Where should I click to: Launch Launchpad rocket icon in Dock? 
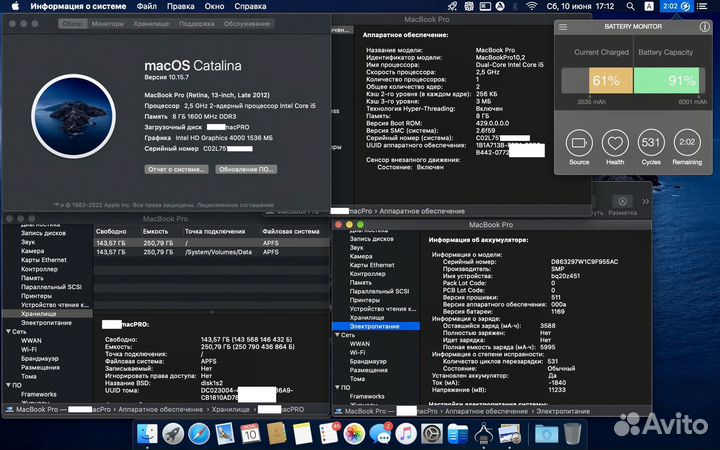pyautogui.click(x=173, y=434)
